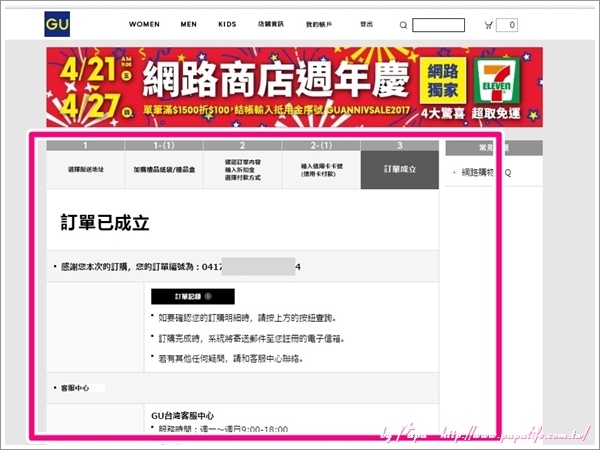Open the 網路商店週年慶 anniversary banner

[294, 87]
